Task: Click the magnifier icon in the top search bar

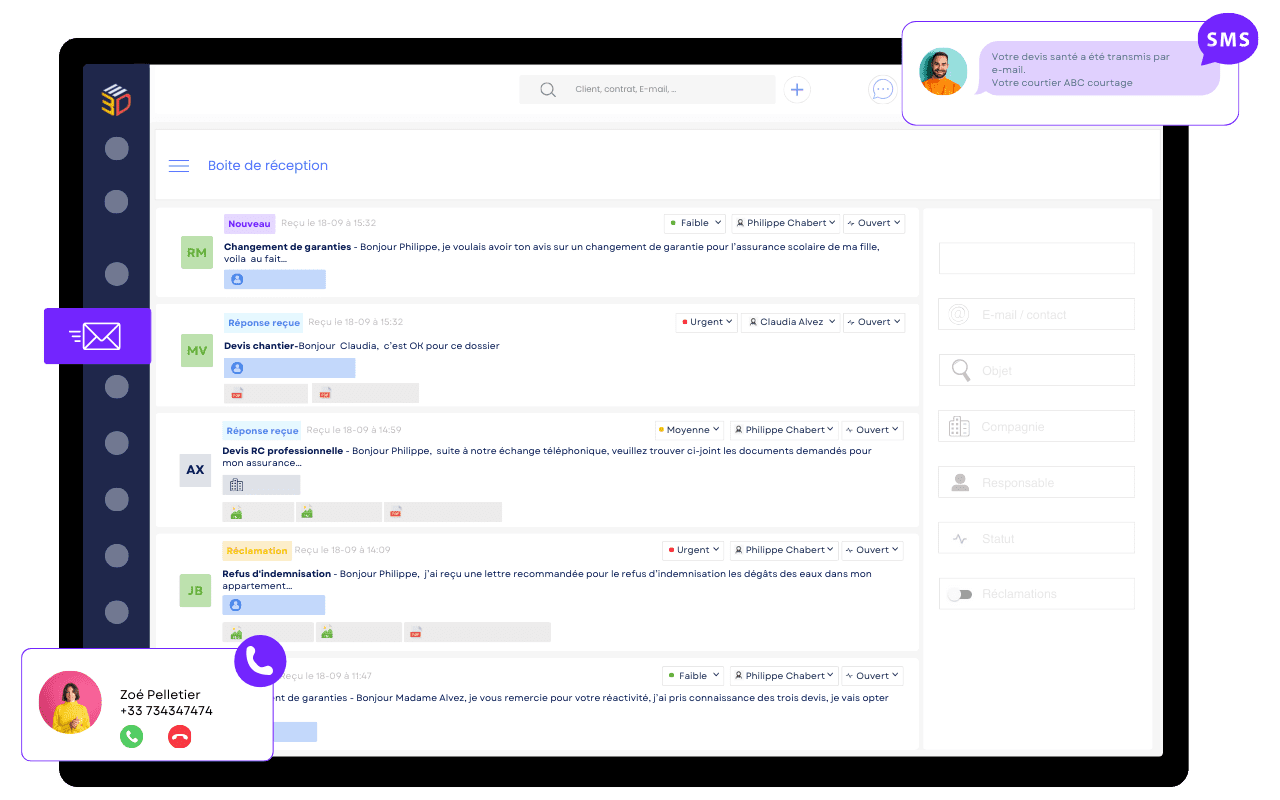Action: pos(548,89)
